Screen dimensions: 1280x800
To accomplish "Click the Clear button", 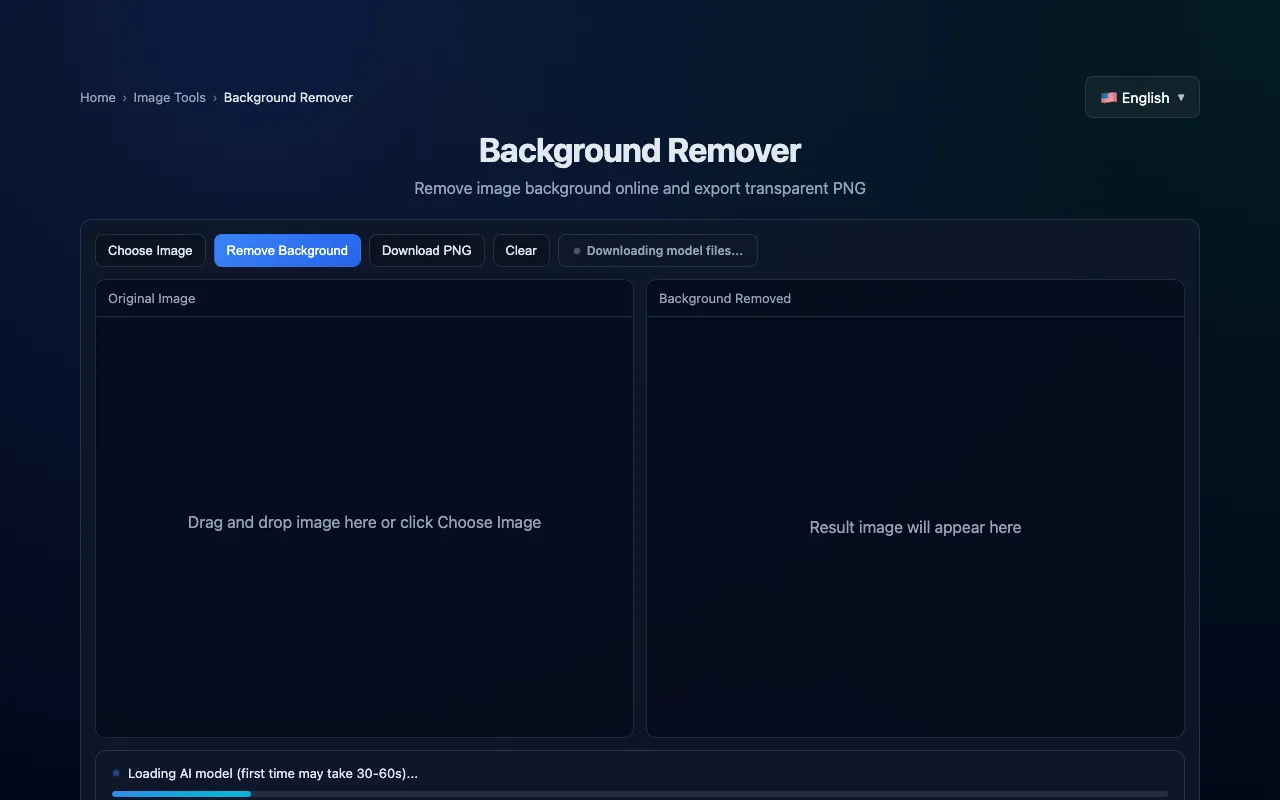I will click(521, 251).
